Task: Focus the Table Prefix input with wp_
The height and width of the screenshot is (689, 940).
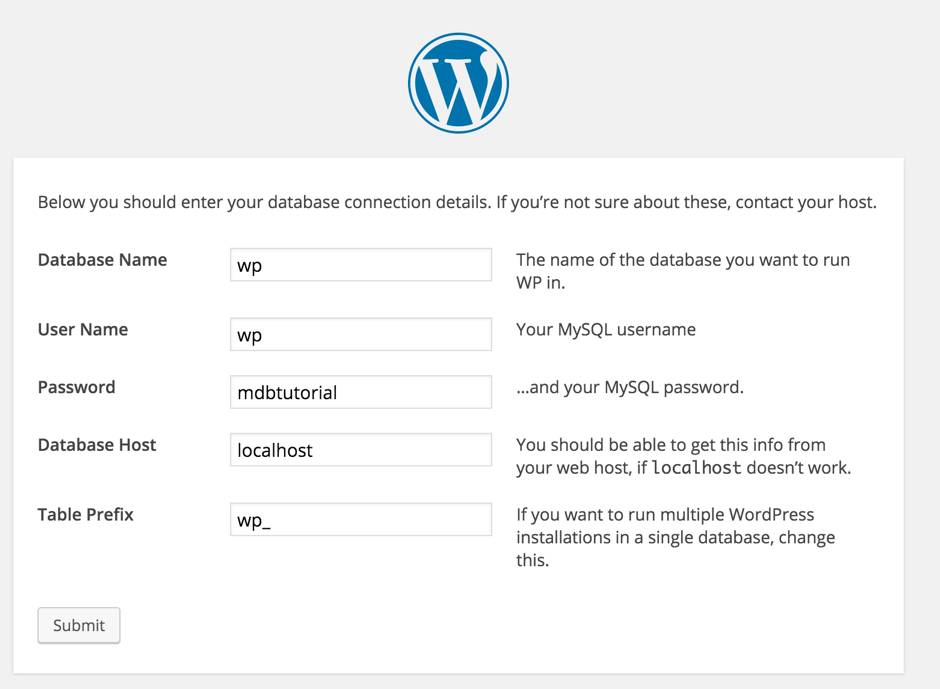Action: (x=360, y=520)
